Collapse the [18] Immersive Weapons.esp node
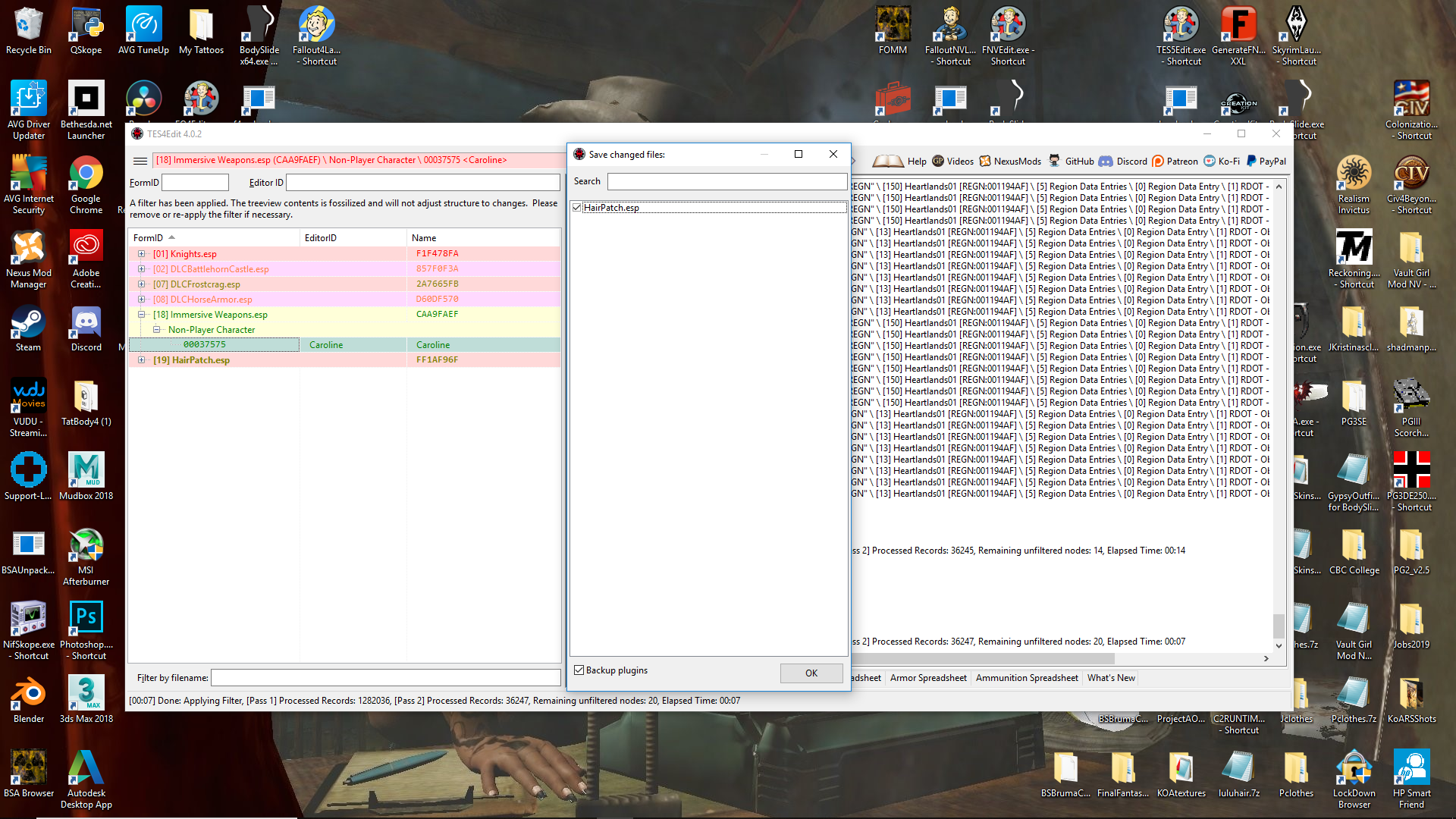This screenshot has height=819, width=1456. (x=141, y=315)
